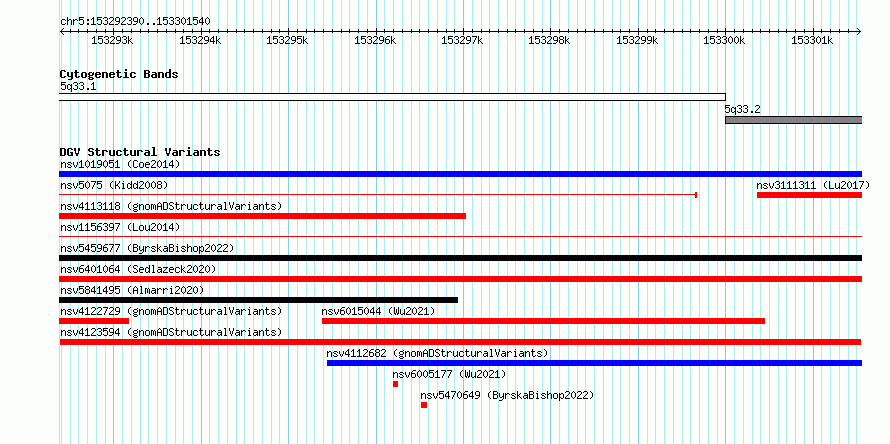This screenshot has width=890, height=444.
Task: Click the nsv6015044 (Wu2021) label
Action: (x=379, y=311)
